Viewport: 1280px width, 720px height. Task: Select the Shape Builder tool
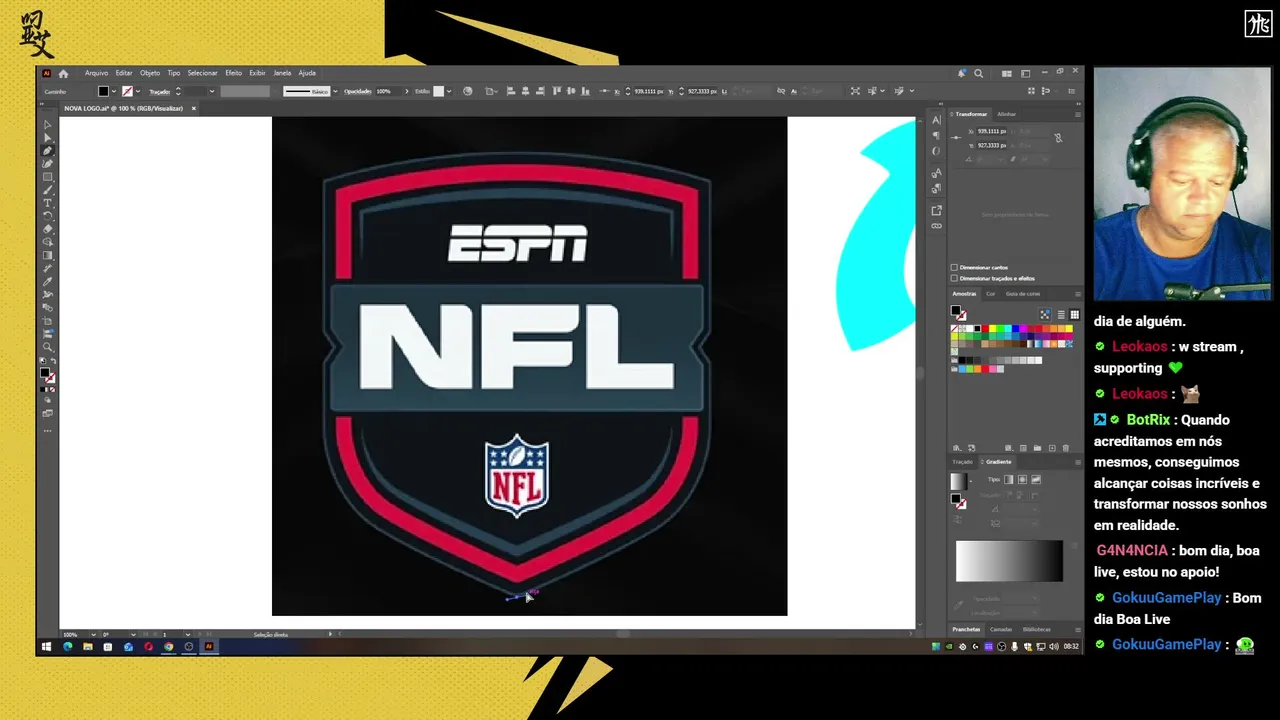tap(47, 241)
